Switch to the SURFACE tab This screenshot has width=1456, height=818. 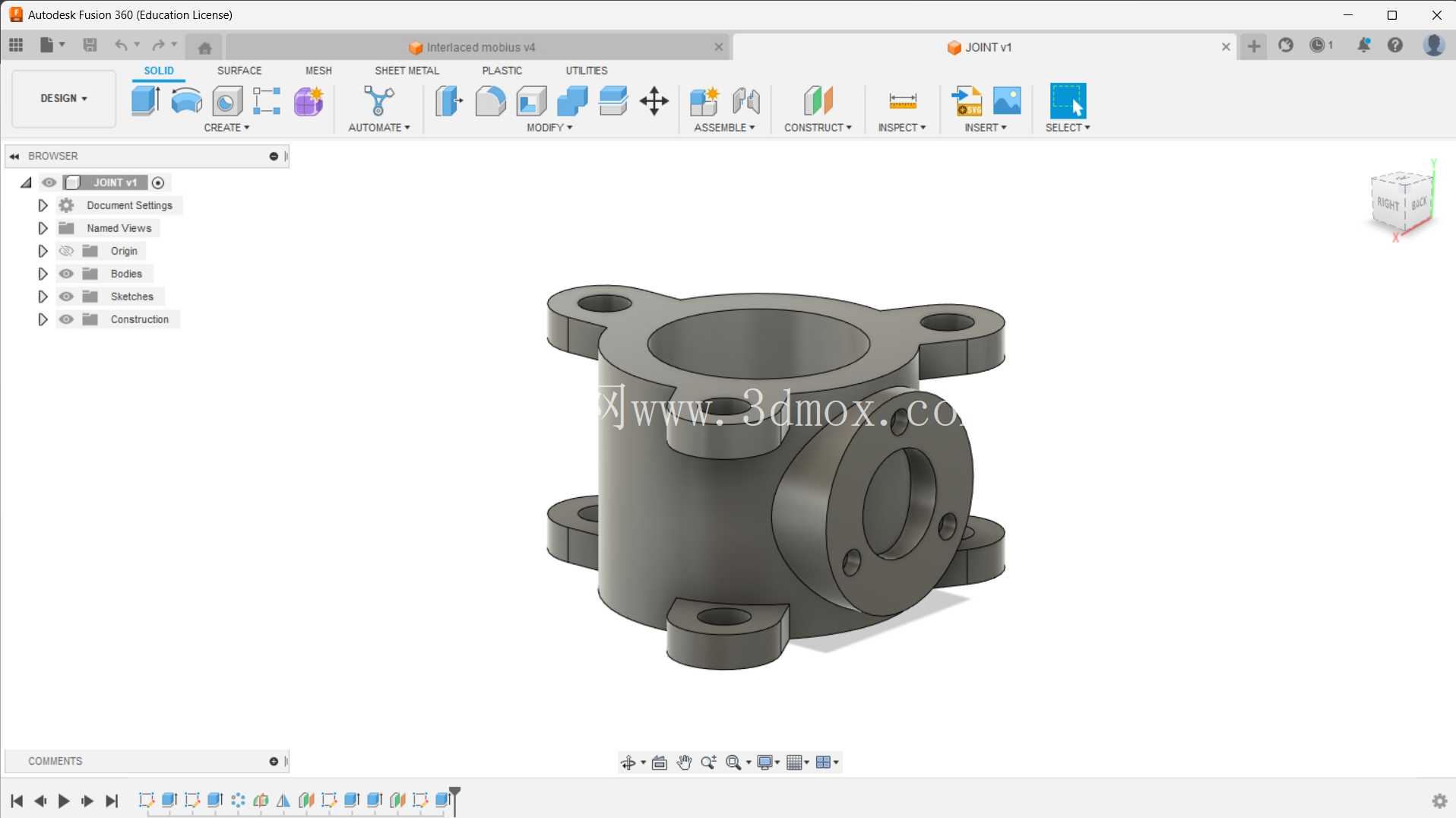[x=239, y=70]
